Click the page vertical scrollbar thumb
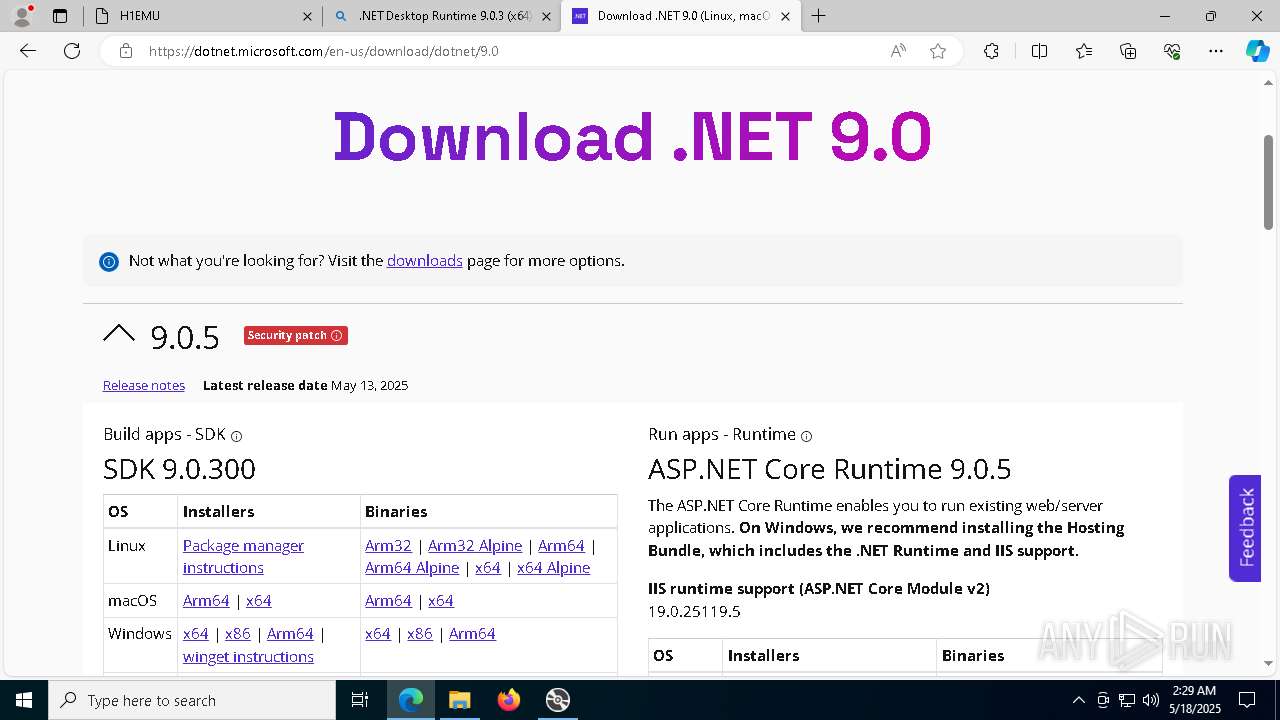This screenshot has width=1280, height=720. [1269, 183]
